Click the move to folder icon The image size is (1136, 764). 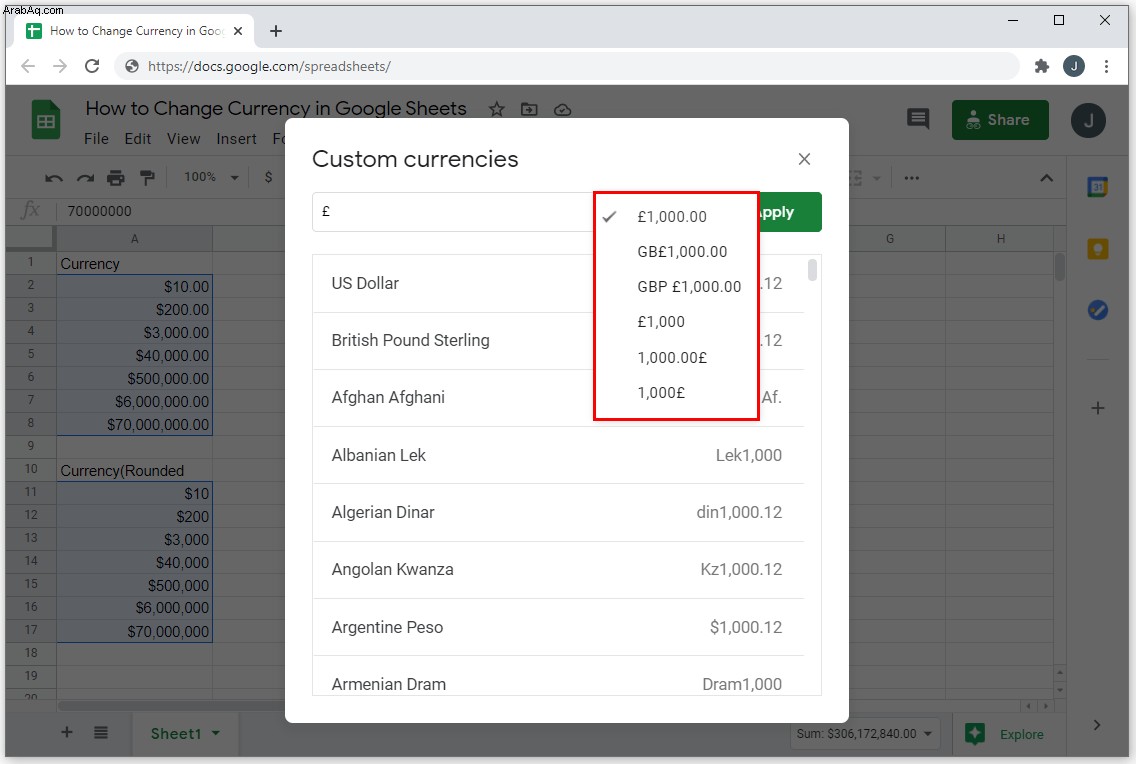pyautogui.click(x=530, y=109)
